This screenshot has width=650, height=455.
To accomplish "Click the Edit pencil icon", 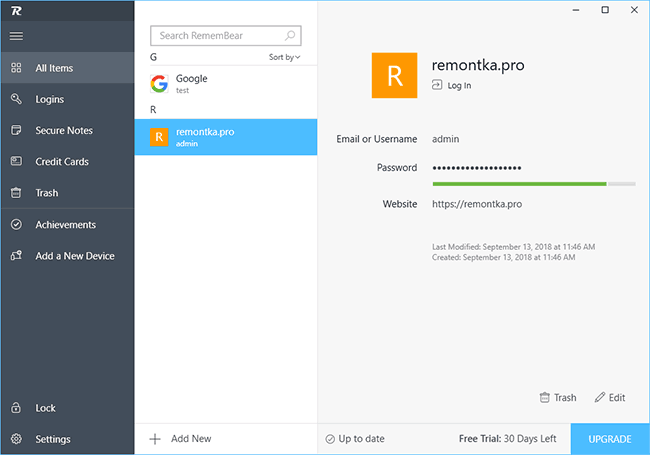I will coord(599,397).
